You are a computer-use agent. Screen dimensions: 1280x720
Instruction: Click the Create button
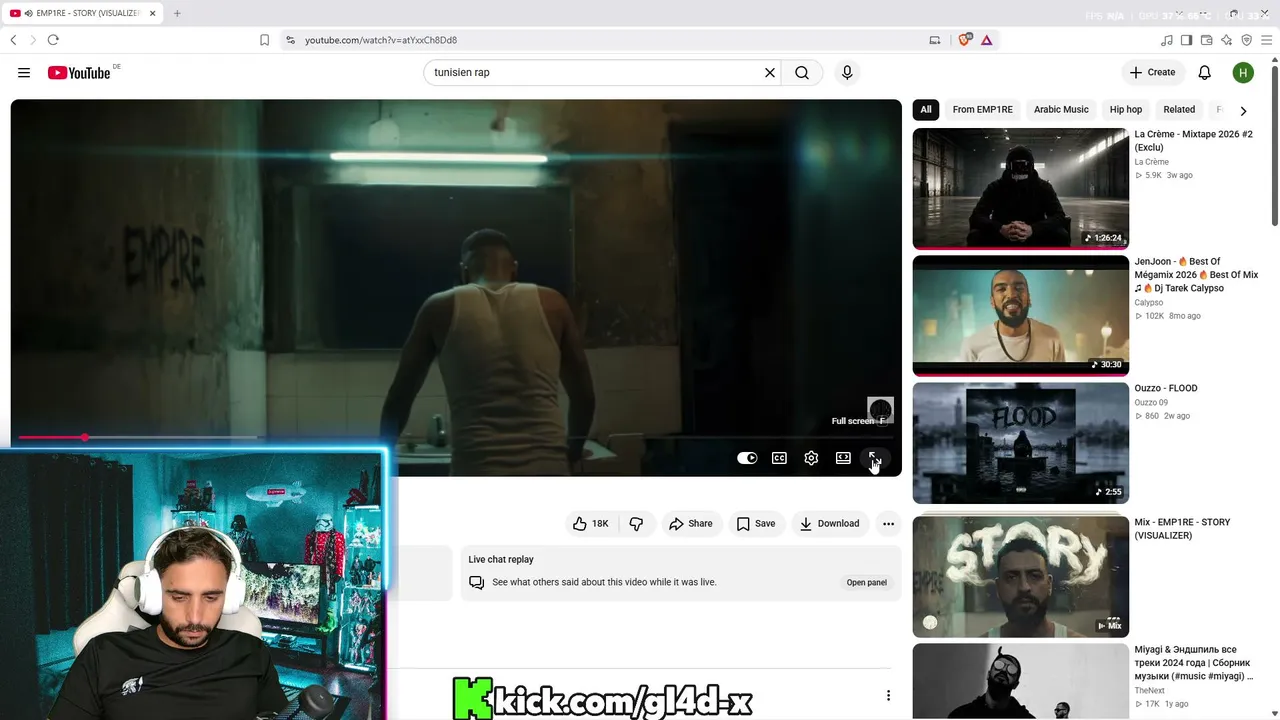tap(1152, 72)
